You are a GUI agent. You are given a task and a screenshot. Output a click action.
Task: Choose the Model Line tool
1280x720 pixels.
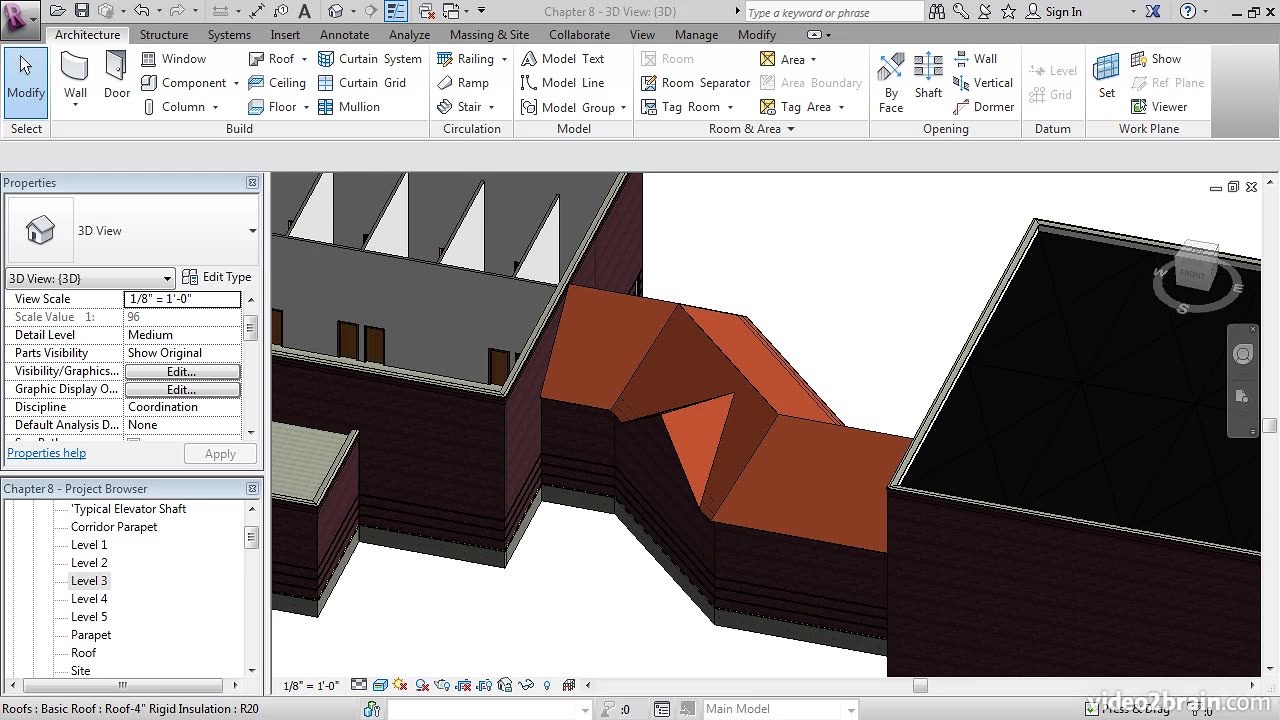pyautogui.click(x=563, y=83)
